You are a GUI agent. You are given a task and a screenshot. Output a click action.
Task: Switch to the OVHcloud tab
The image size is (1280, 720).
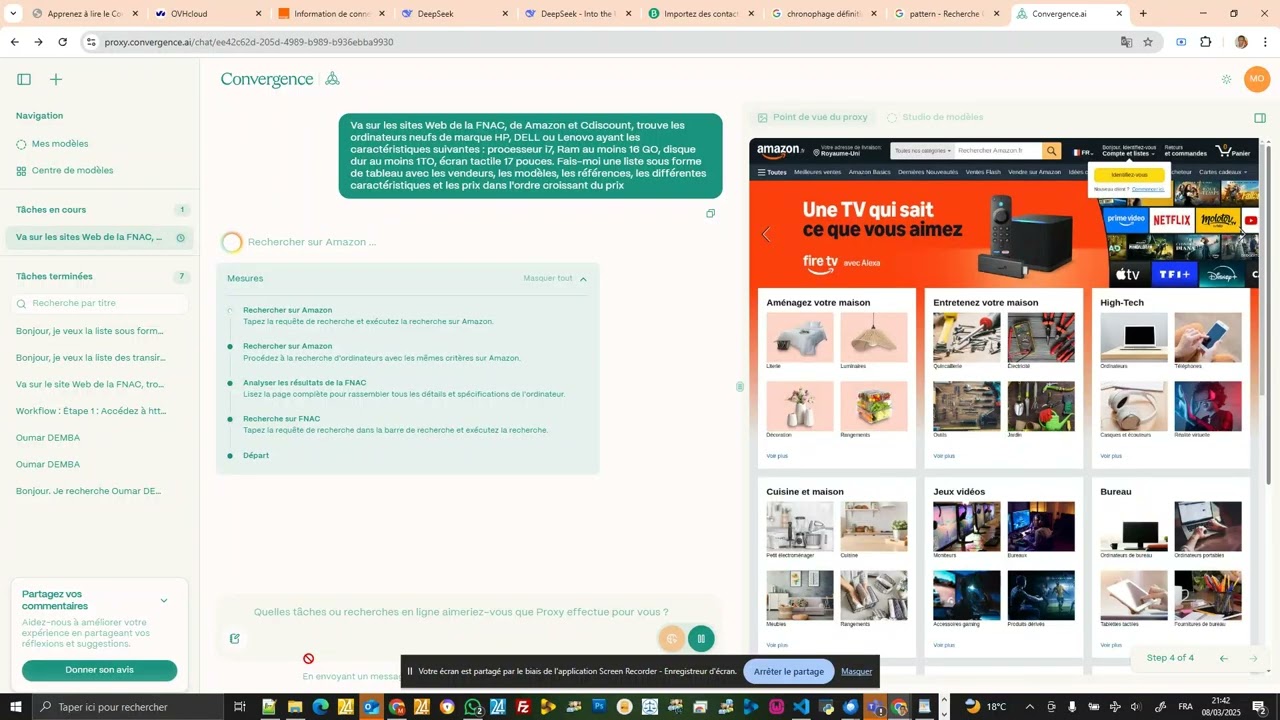tap(207, 14)
